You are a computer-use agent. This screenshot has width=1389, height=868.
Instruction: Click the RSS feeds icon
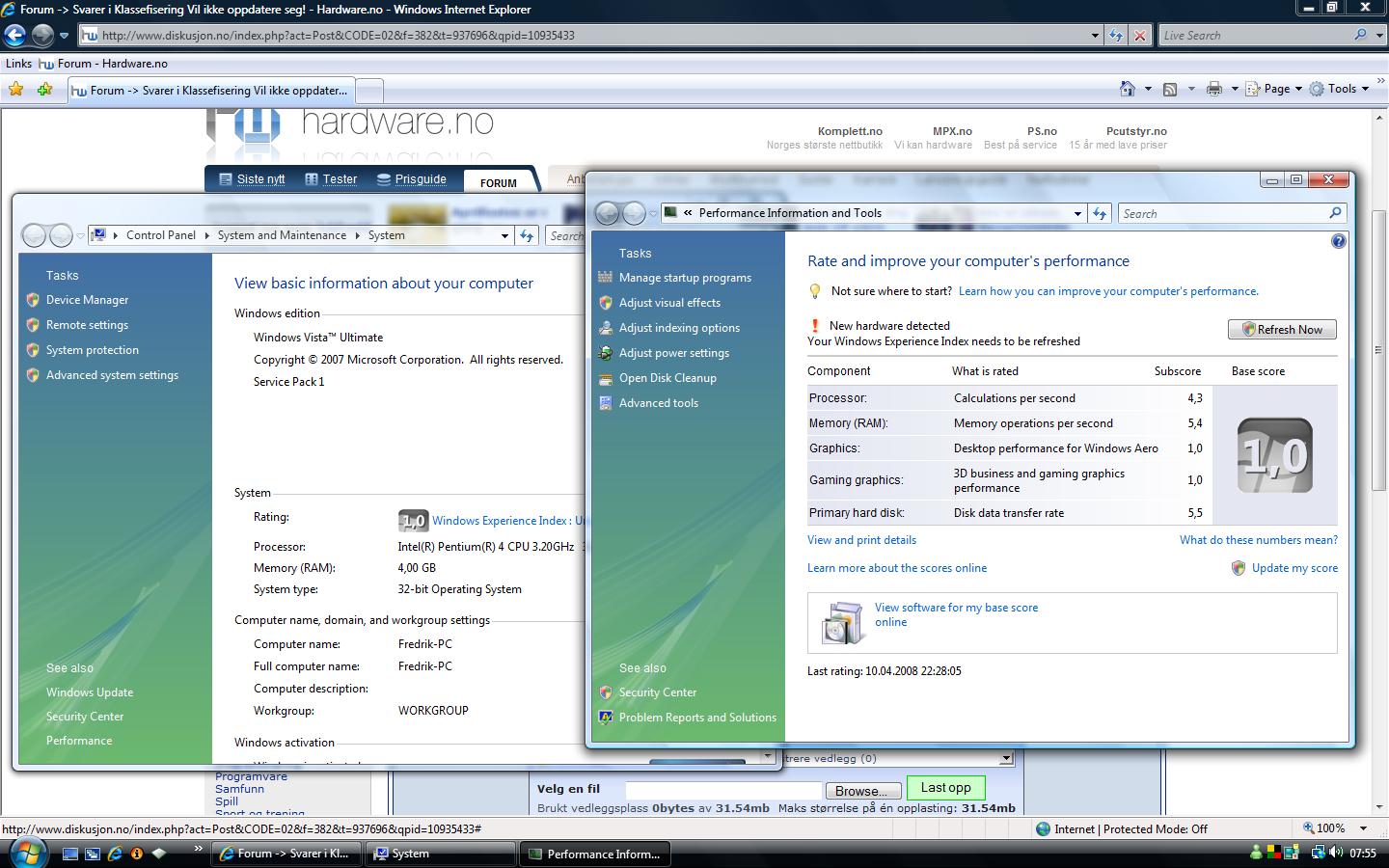pyautogui.click(x=1170, y=89)
